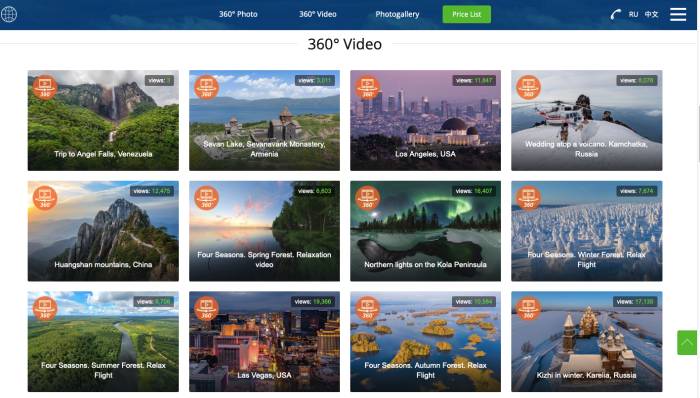Click views badge on Las Vegas card
The width and height of the screenshot is (700, 398).
pos(314,302)
